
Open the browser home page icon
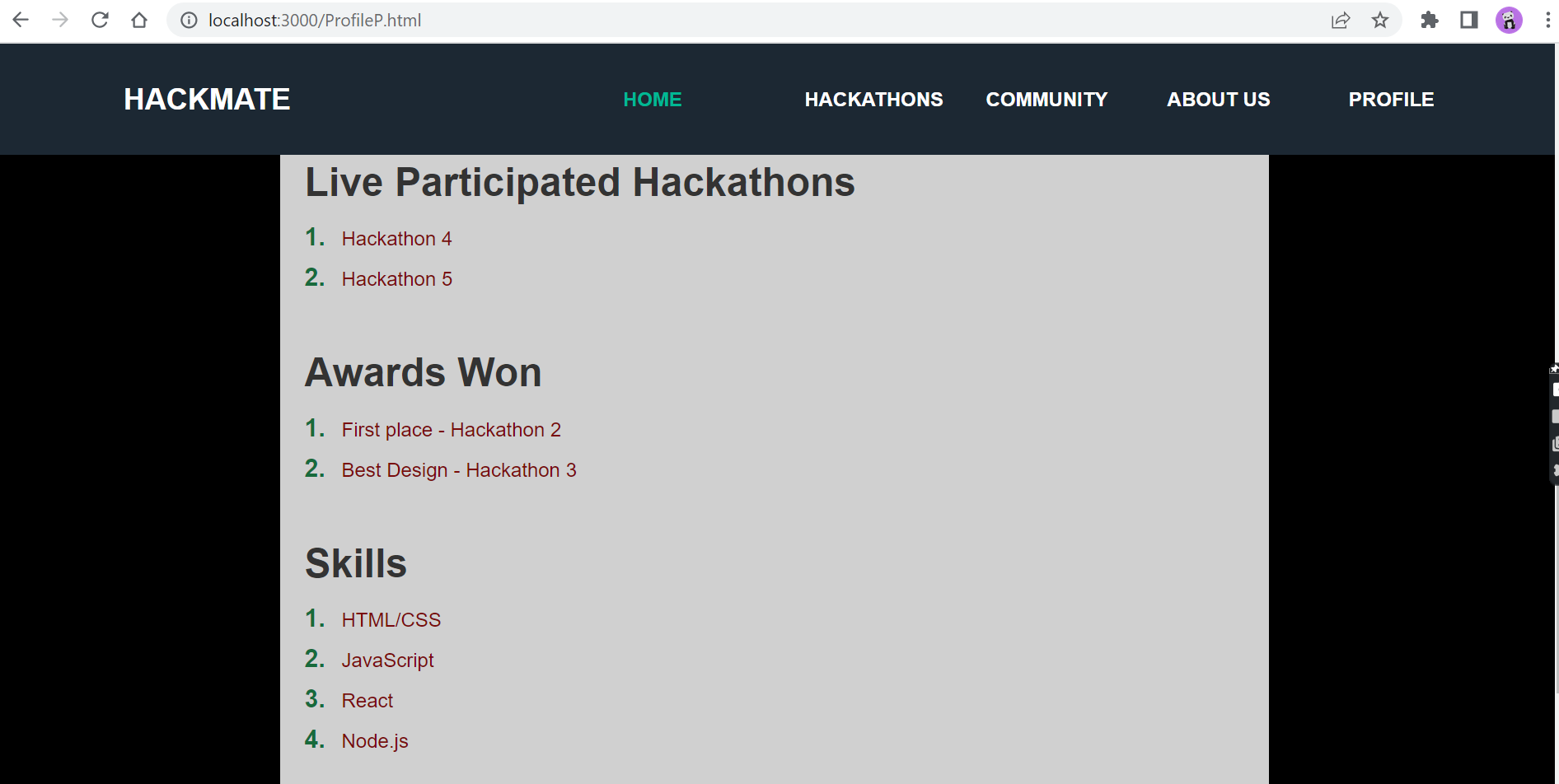139,20
